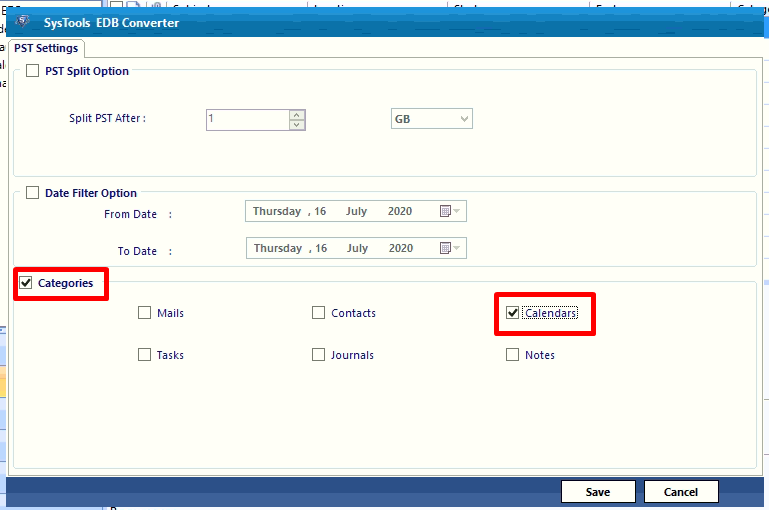The width and height of the screenshot is (769, 510).
Task: Check the Notes category checkbox
Action: pyautogui.click(x=513, y=355)
